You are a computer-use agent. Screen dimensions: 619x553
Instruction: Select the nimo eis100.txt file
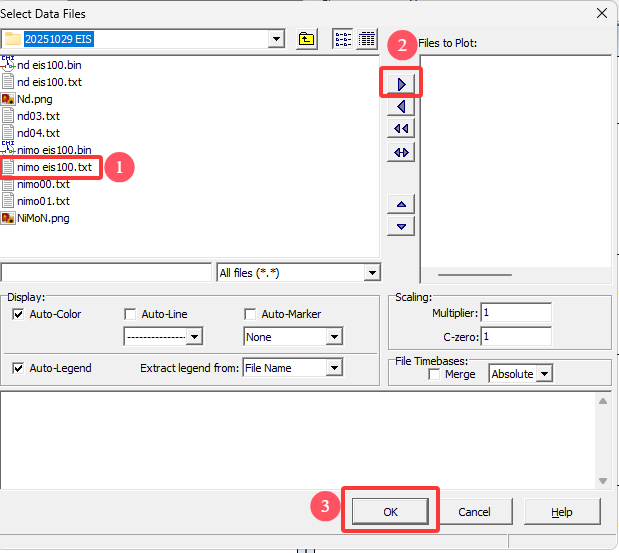click(x=55, y=167)
